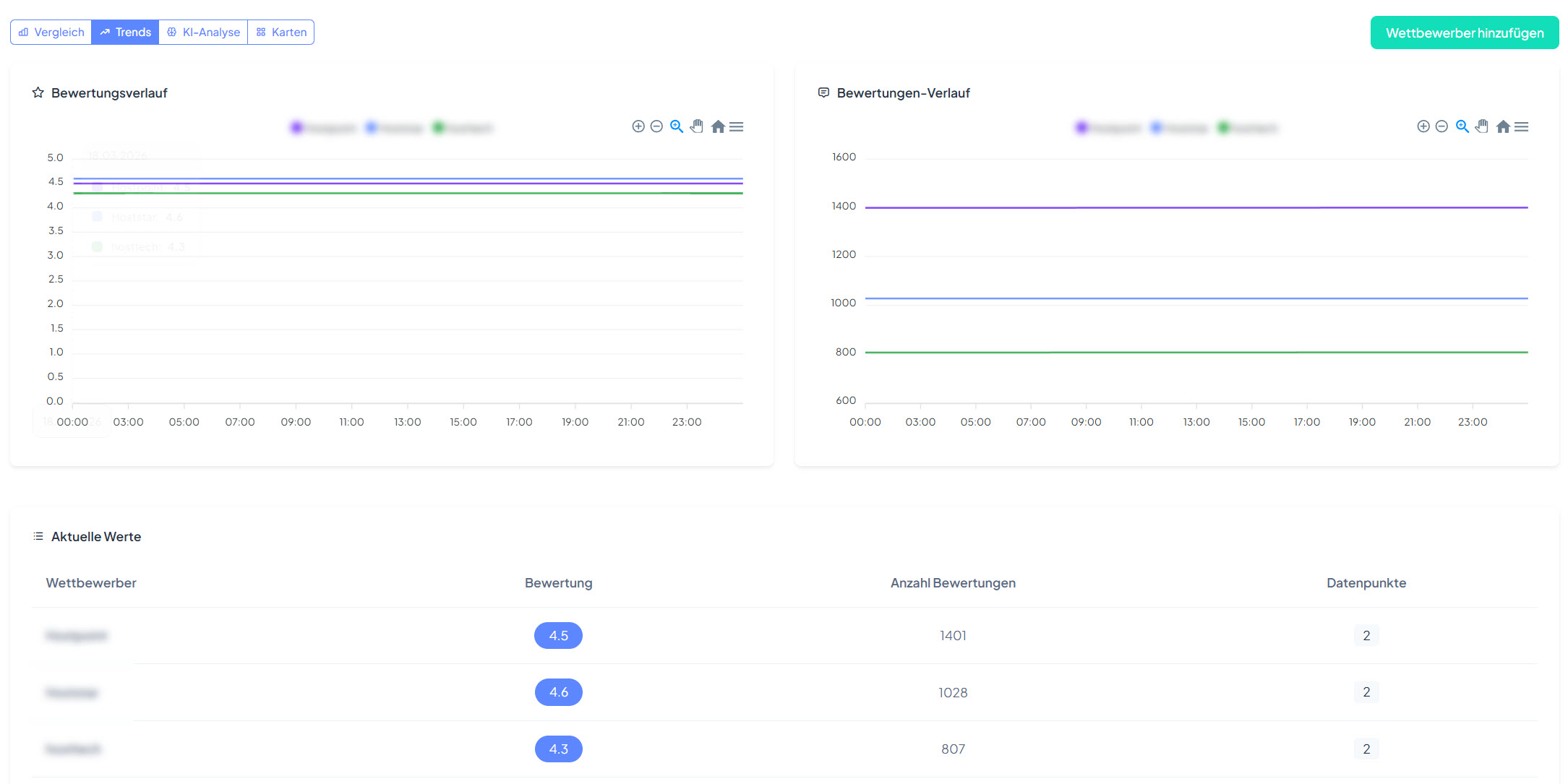
Task: Switch to the Vergleich tab
Action: 51,33
